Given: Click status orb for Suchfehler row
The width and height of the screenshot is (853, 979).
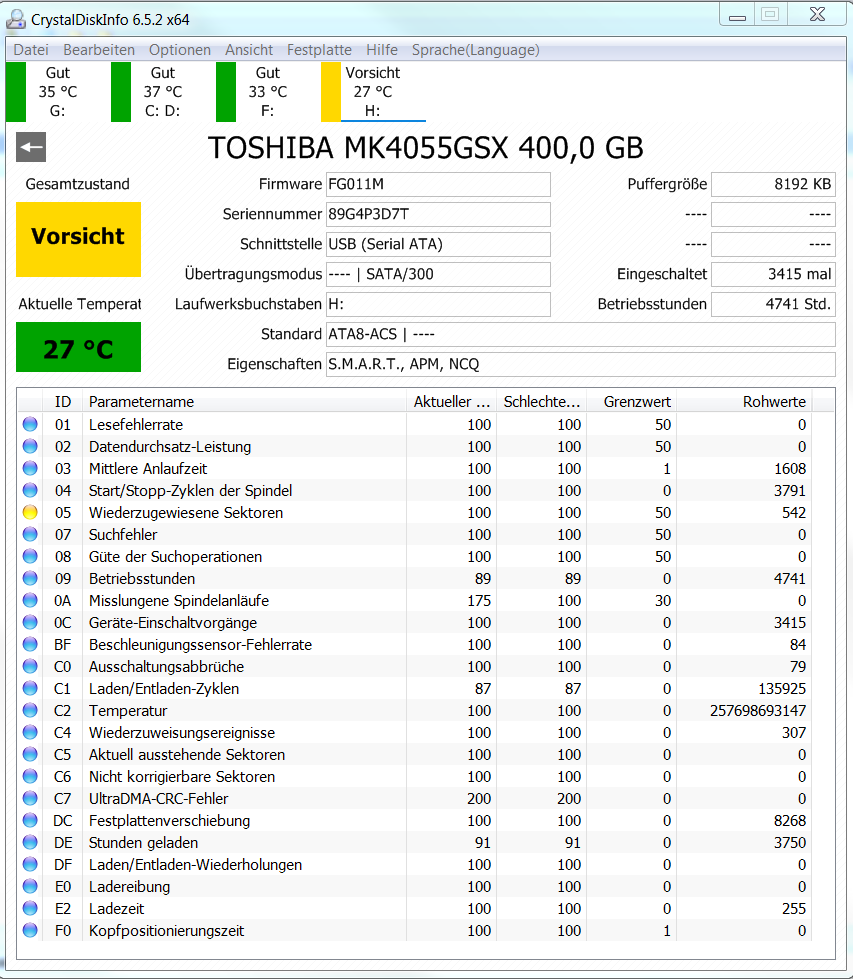Looking at the screenshot, I should [30, 534].
